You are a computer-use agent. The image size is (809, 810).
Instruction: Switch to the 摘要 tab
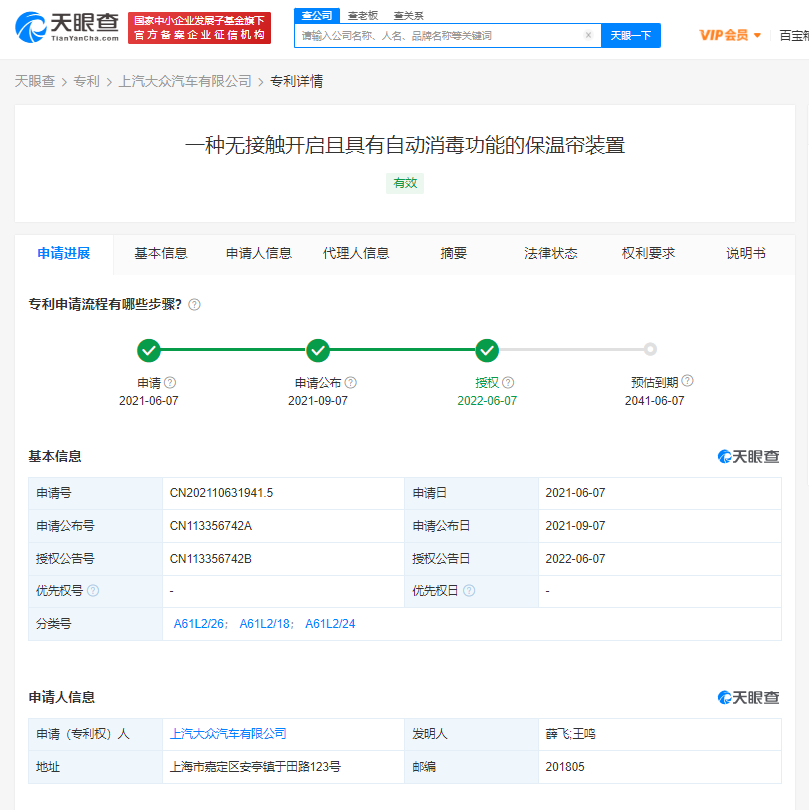pos(454,254)
